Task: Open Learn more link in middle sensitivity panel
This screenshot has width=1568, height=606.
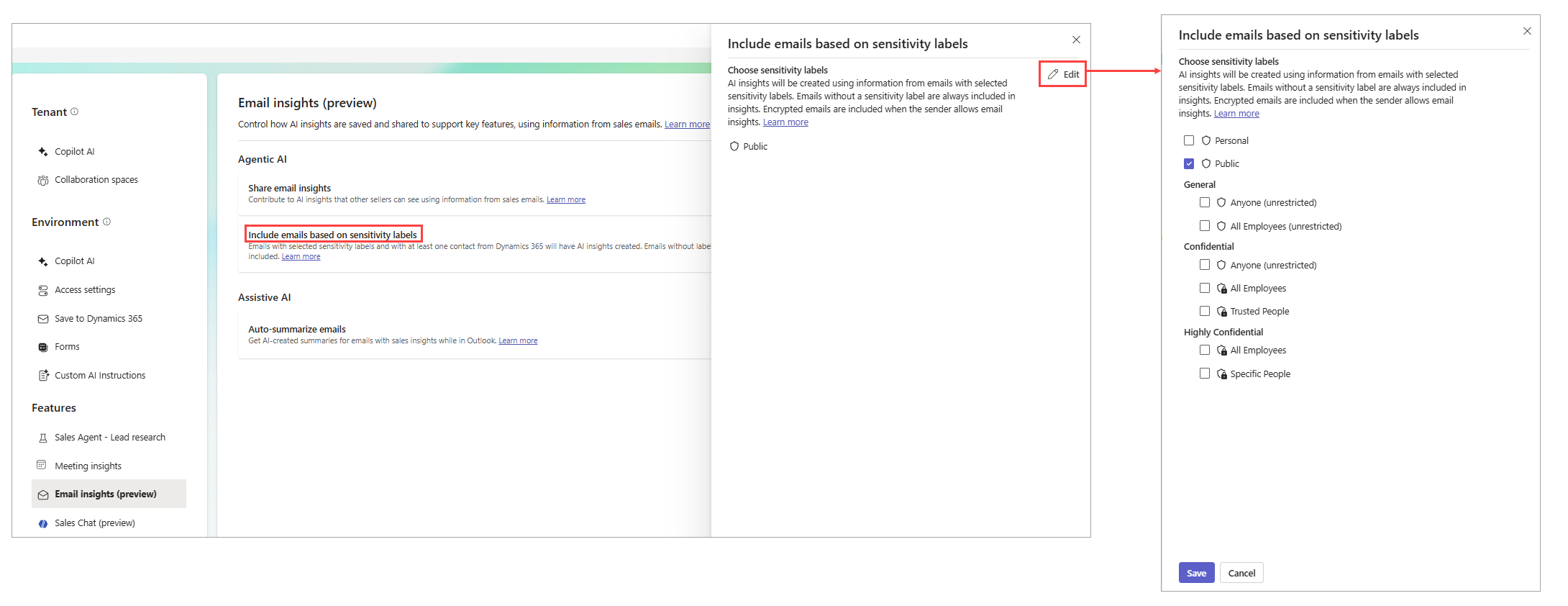Action: click(785, 122)
